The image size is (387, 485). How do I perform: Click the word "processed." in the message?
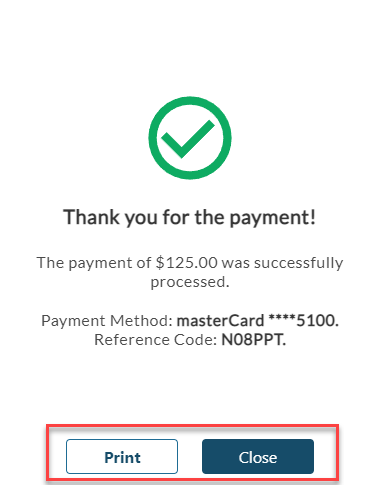coord(190,283)
